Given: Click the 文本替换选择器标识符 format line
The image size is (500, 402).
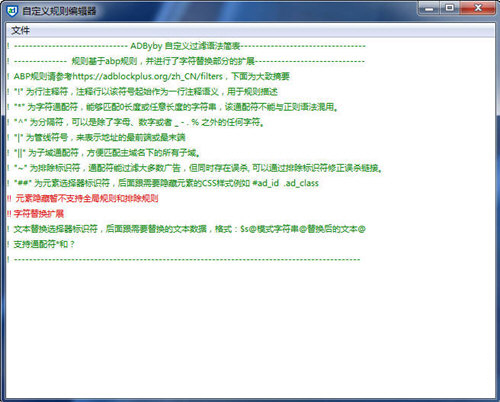Looking at the screenshot, I should 186,229.
